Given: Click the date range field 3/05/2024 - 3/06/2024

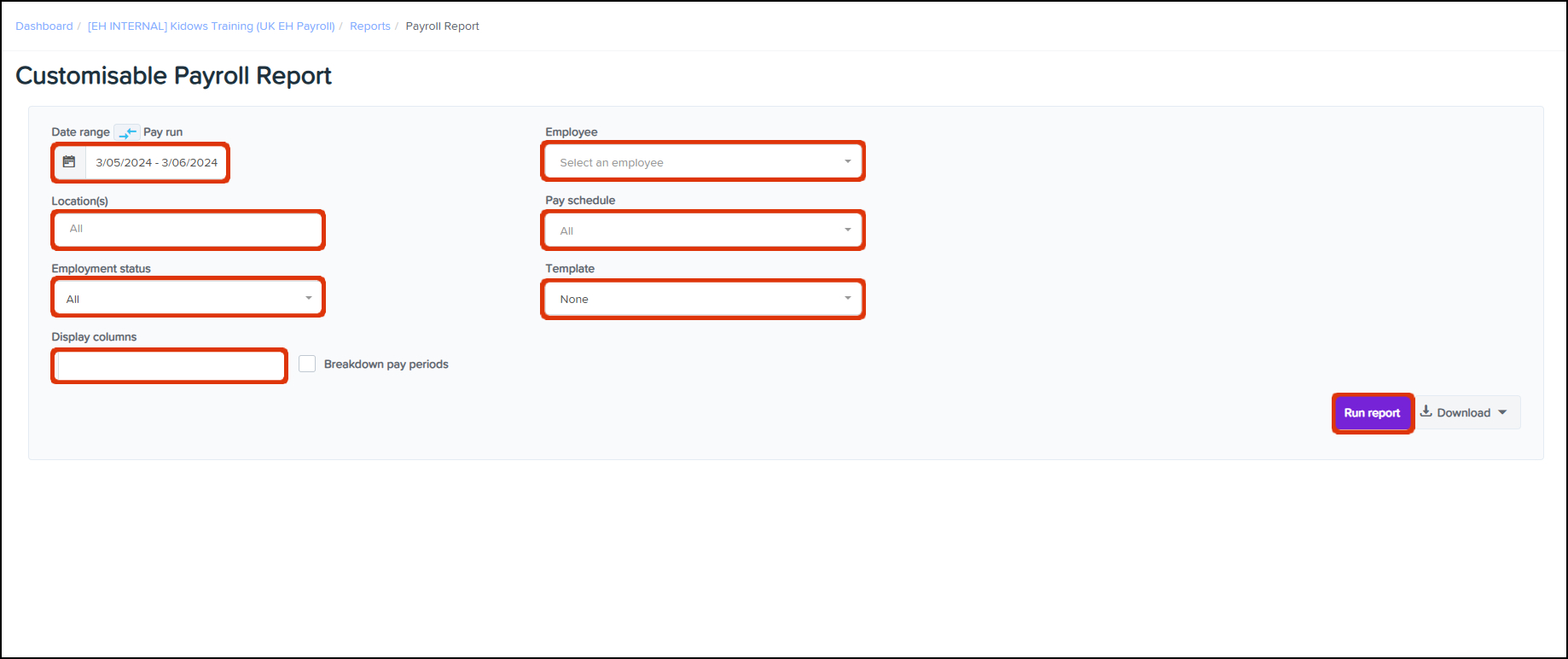Looking at the screenshot, I should coord(156,162).
